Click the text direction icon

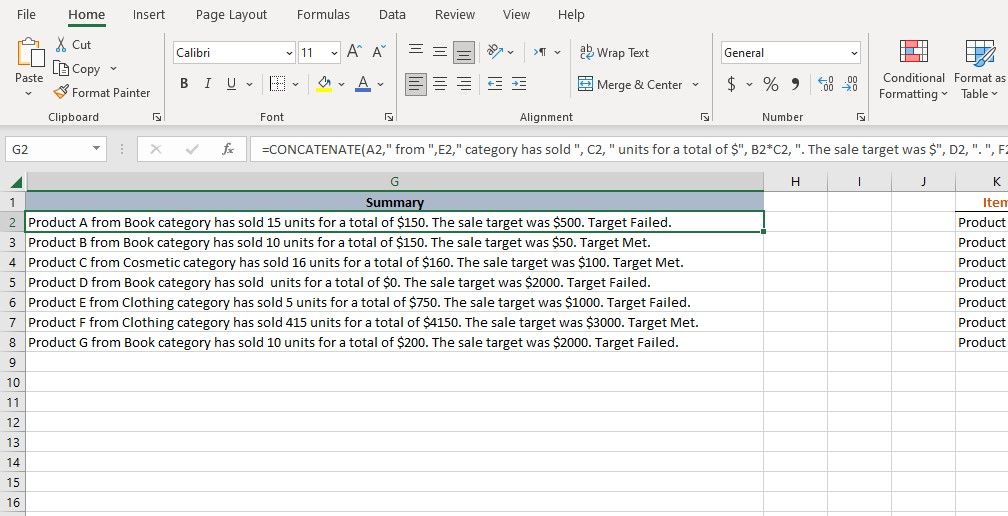point(540,52)
